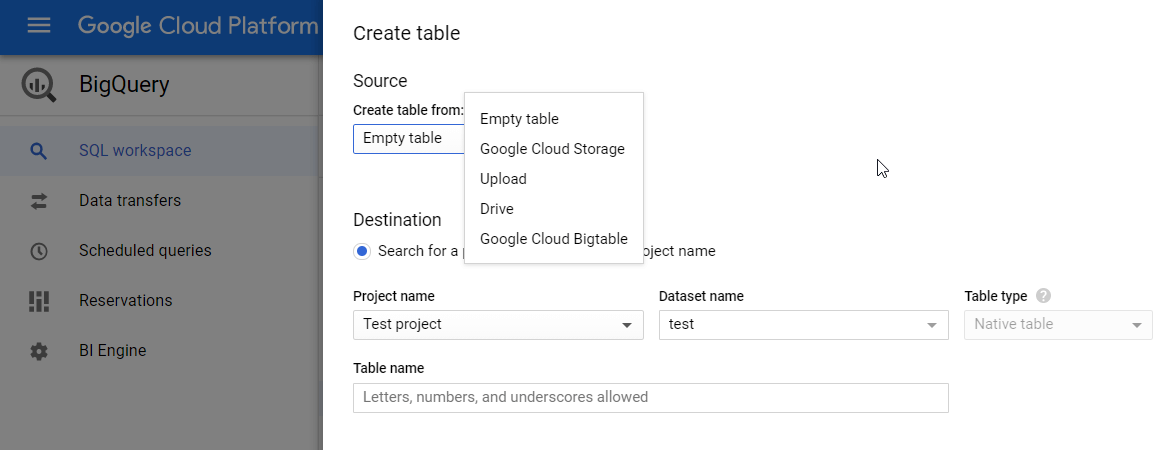Click the Source section heading

click(x=380, y=81)
